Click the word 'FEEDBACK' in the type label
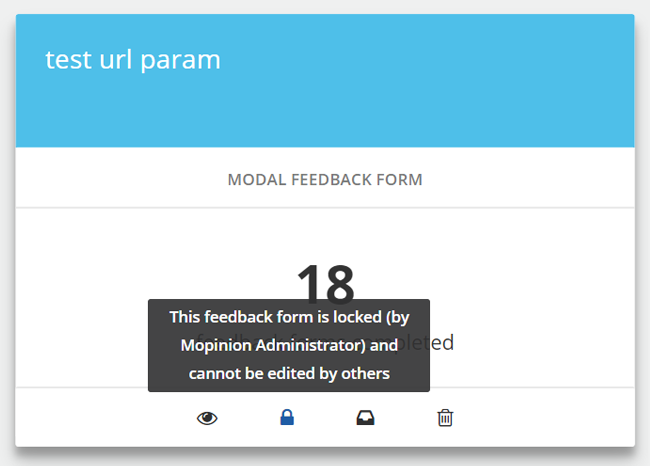 click(x=328, y=180)
